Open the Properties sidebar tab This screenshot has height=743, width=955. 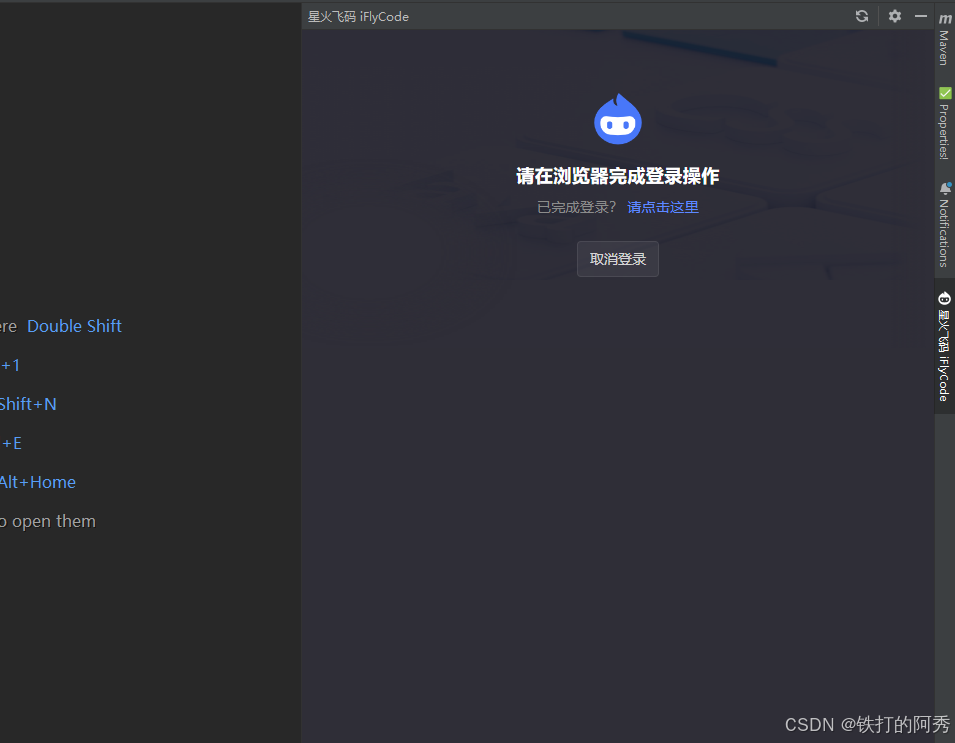(944, 124)
